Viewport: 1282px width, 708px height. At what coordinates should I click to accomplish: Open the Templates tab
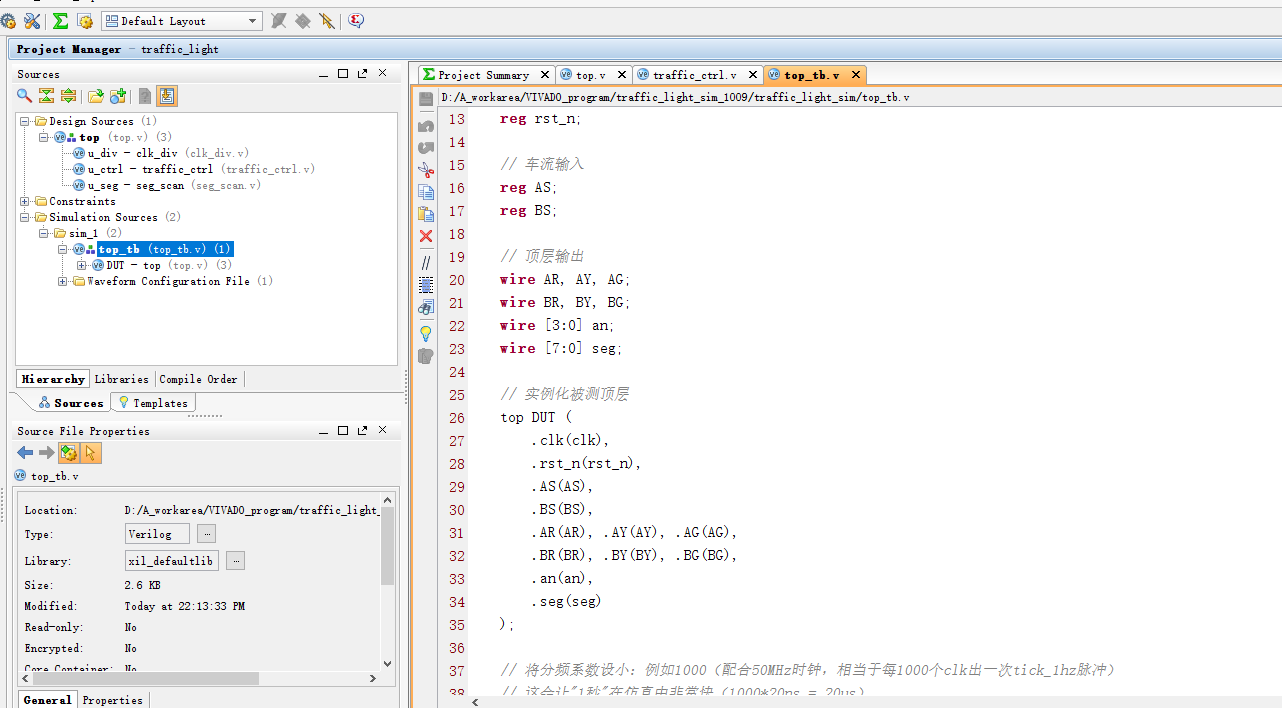(x=153, y=403)
